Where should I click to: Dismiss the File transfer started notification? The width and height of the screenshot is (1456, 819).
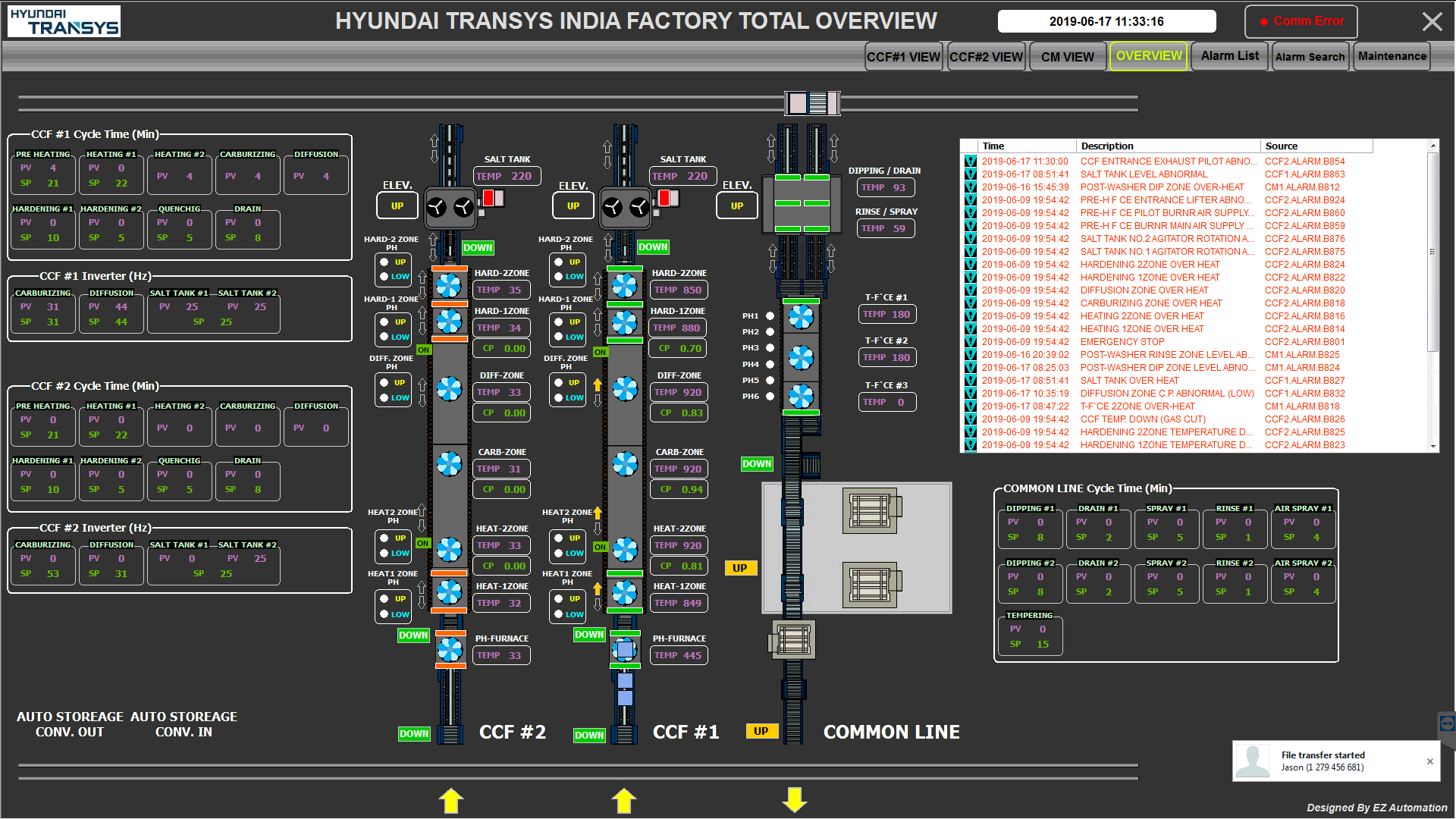[1430, 761]
